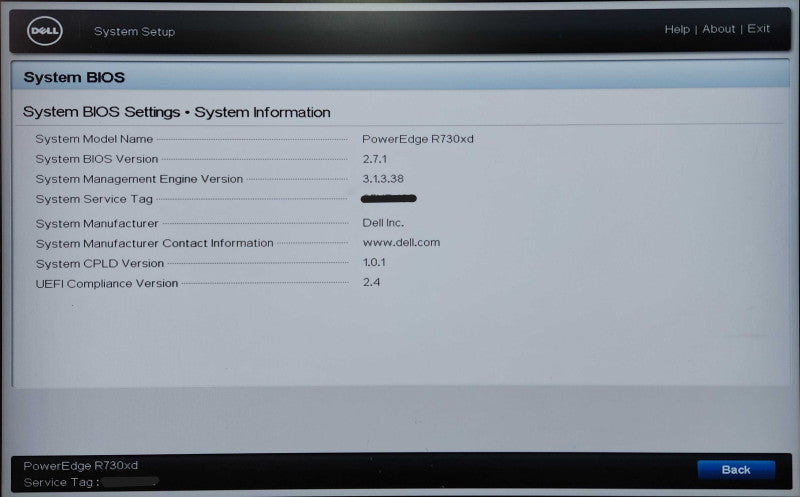Select the CPLD version value 1.0.1
This screenshot has height=497, width=800.
pos(374,262)
